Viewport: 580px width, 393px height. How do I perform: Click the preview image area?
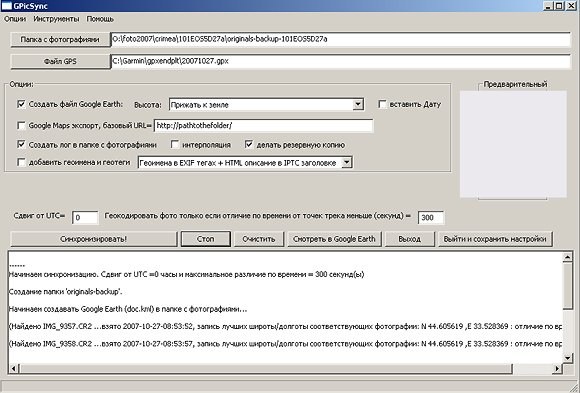point(513,144)
